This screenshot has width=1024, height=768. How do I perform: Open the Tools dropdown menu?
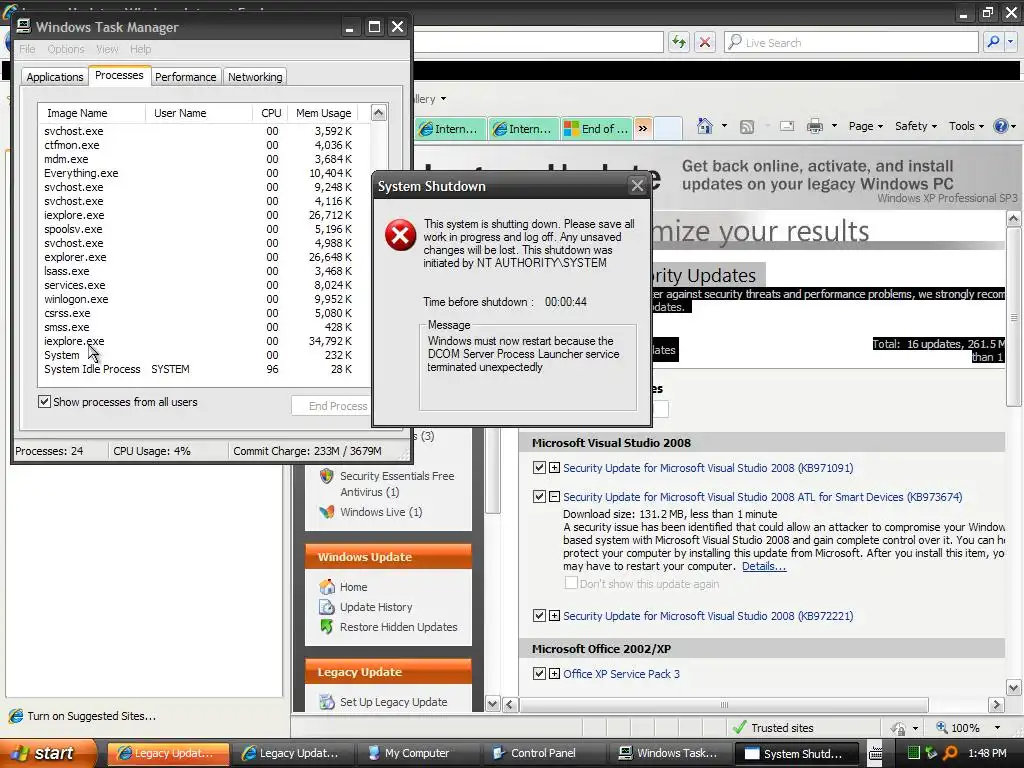[x=966, y=126]
